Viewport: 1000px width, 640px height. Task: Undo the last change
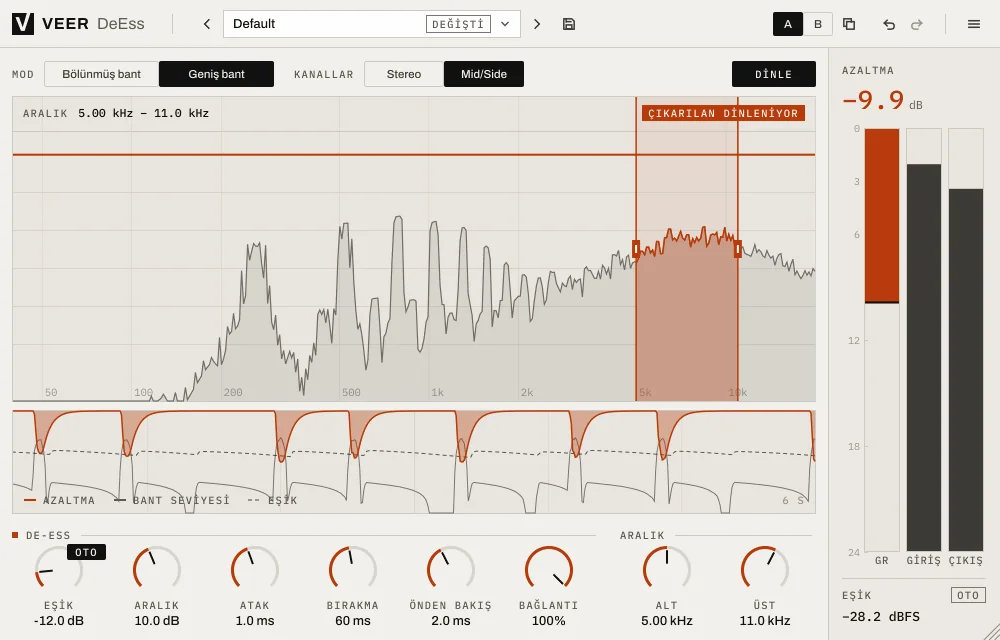889,24
